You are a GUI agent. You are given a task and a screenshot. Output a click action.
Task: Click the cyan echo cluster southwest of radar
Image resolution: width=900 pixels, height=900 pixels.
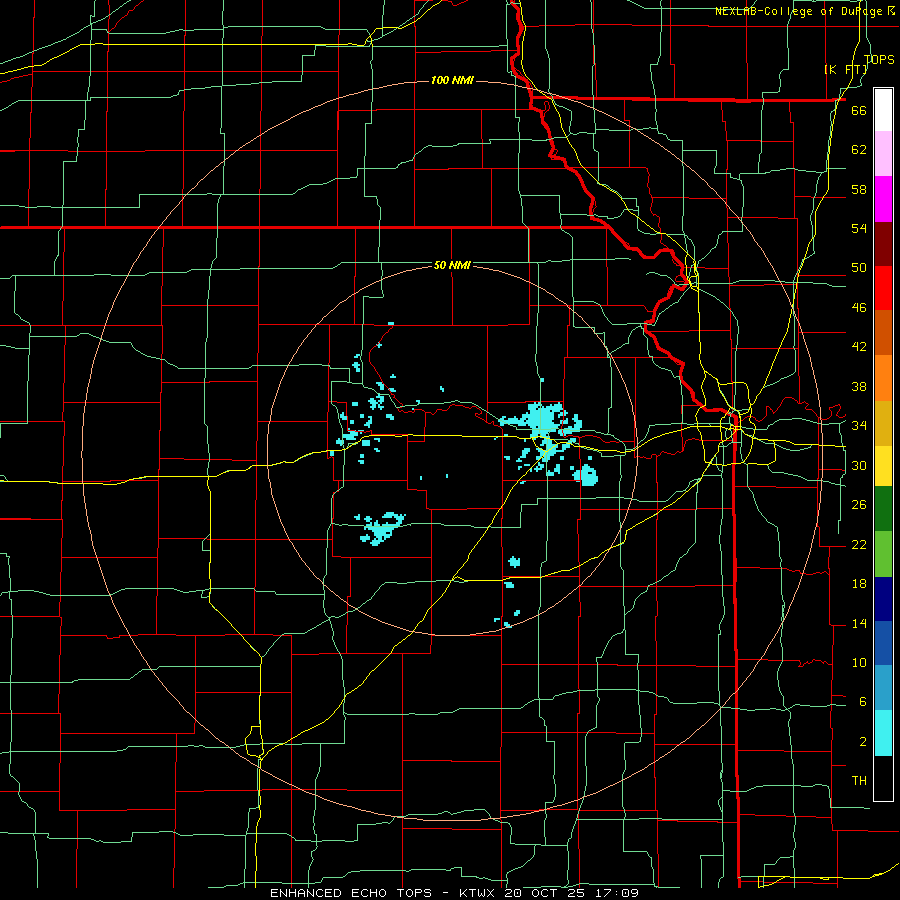381,527
